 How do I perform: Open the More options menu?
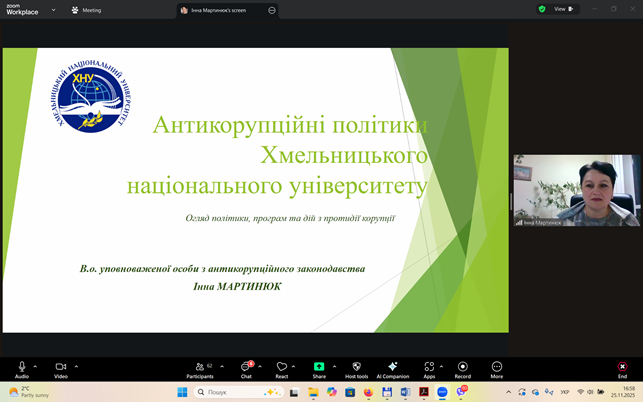tap(496, 367)
